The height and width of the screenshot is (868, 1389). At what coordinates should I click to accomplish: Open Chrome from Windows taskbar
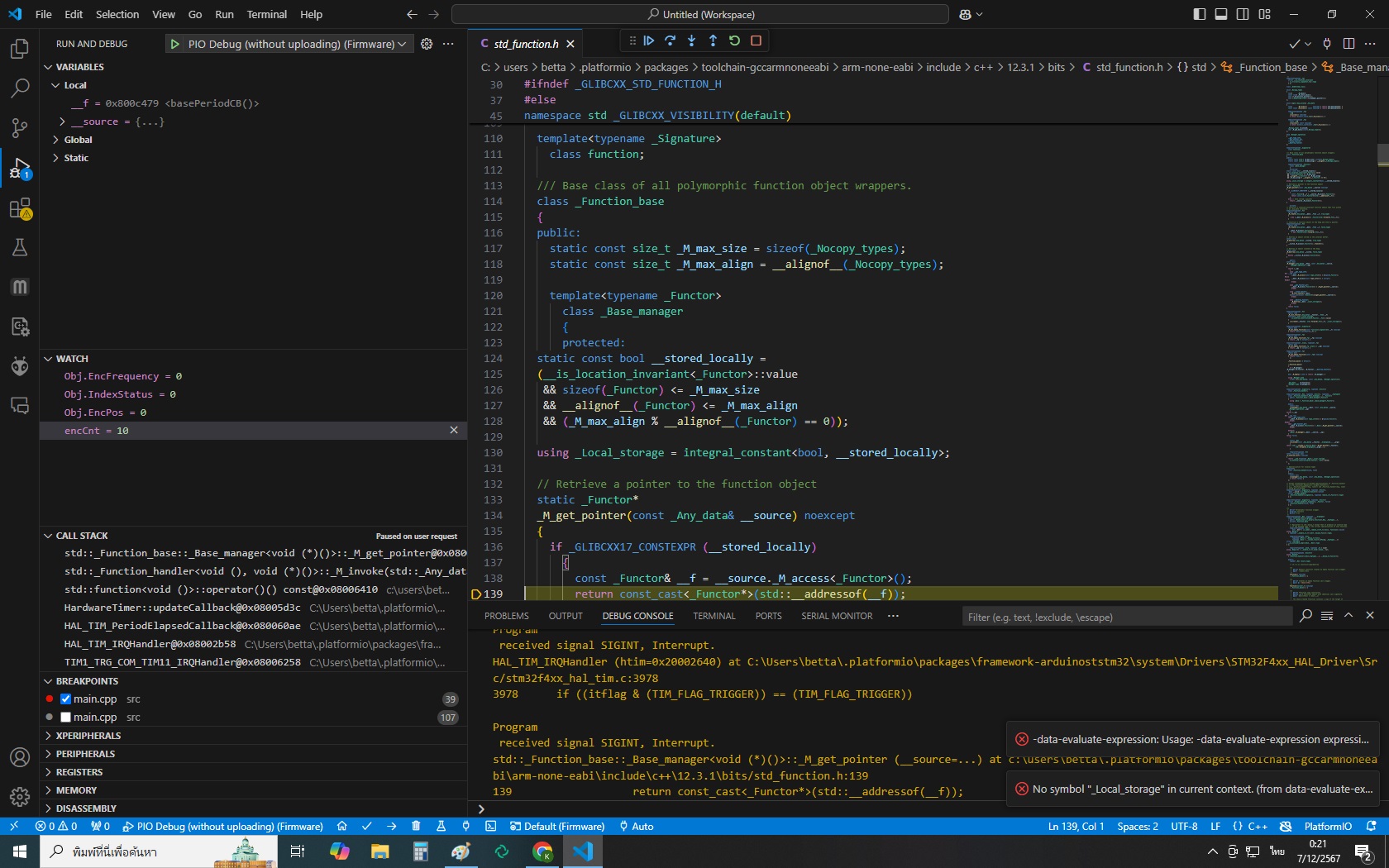pos(542,851)
